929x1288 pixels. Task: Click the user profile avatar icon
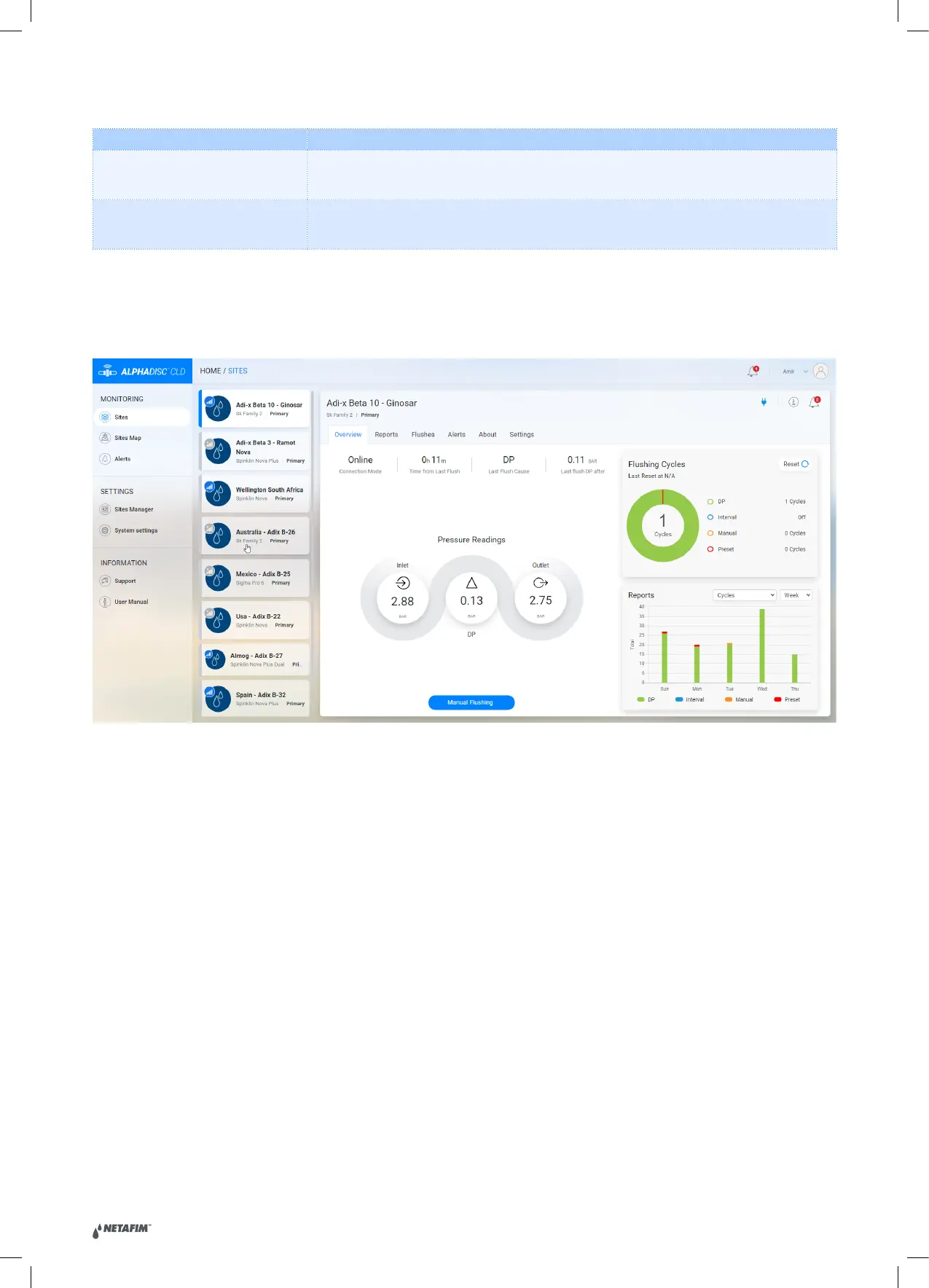(x=820, y=372)
